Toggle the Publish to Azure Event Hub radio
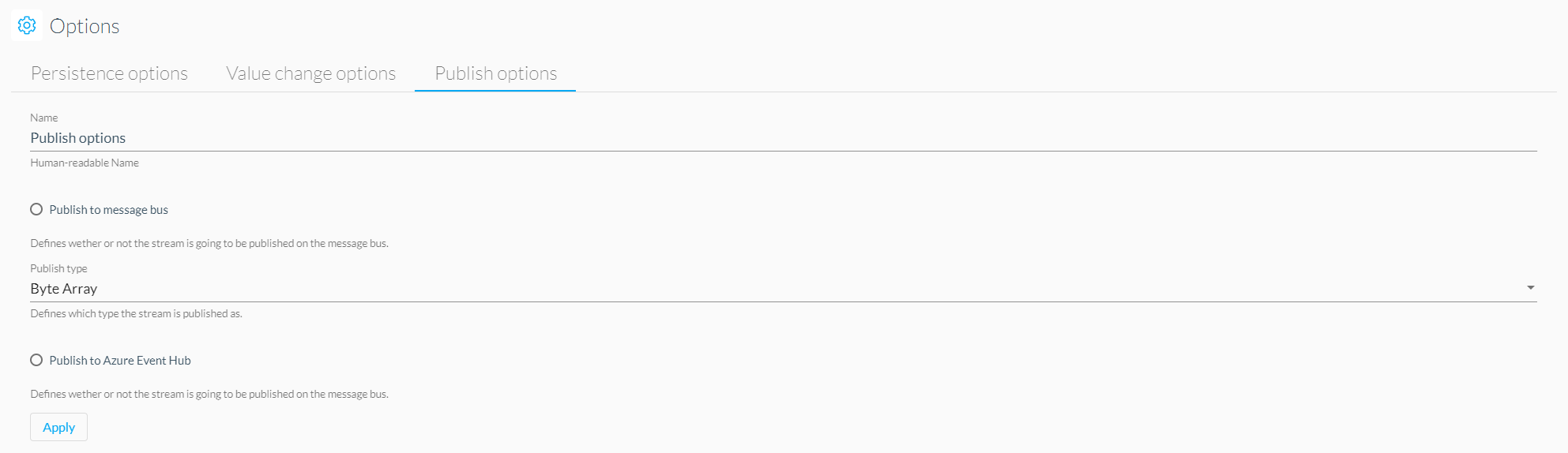This screenshot has height=453, width=1568. pos(36,360)
